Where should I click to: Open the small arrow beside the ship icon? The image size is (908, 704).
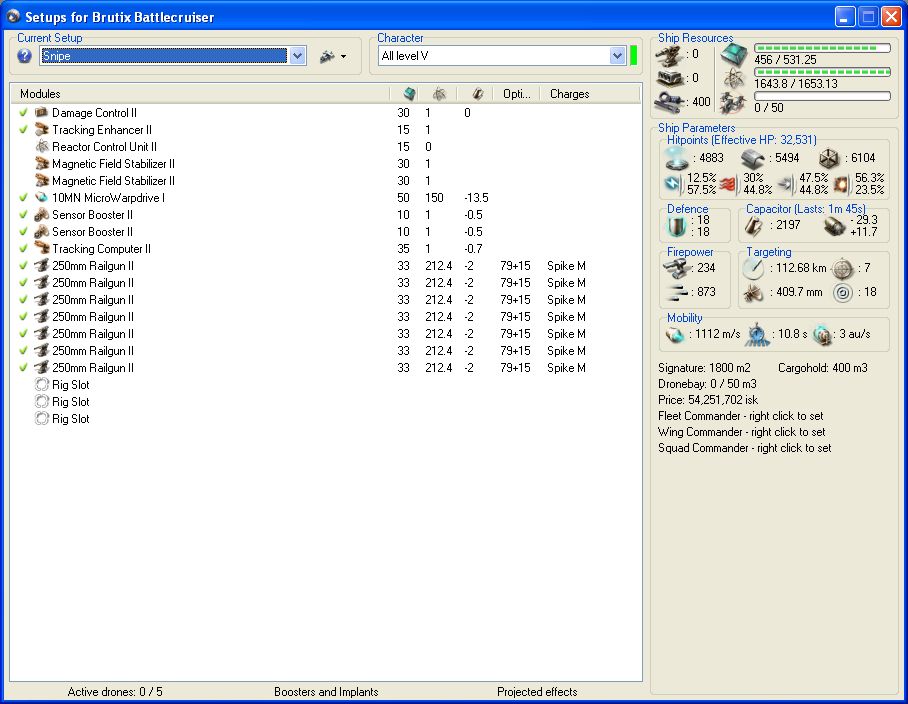click(x=343, y=57)
